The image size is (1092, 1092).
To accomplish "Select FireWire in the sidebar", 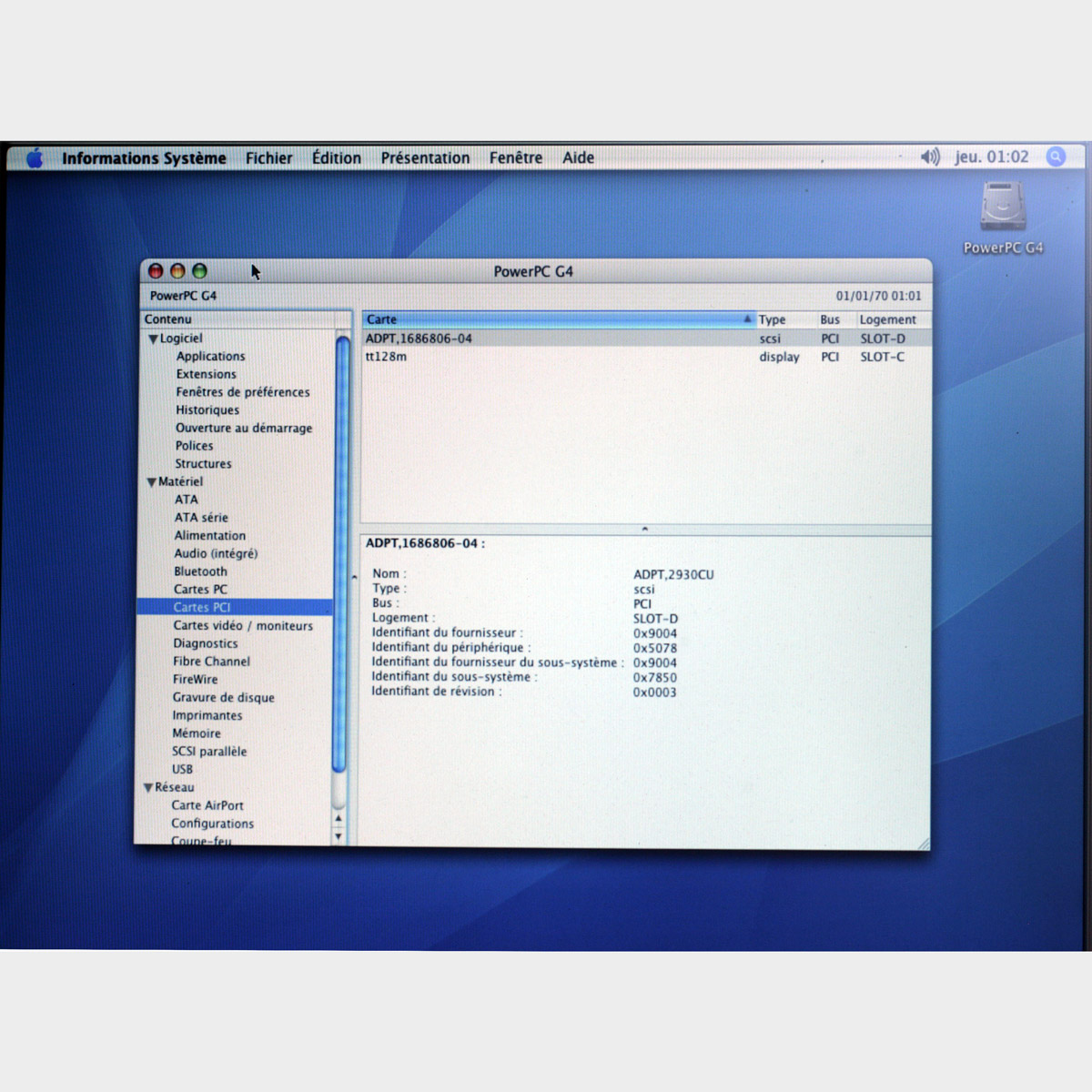I will click(x=196, y=680).
